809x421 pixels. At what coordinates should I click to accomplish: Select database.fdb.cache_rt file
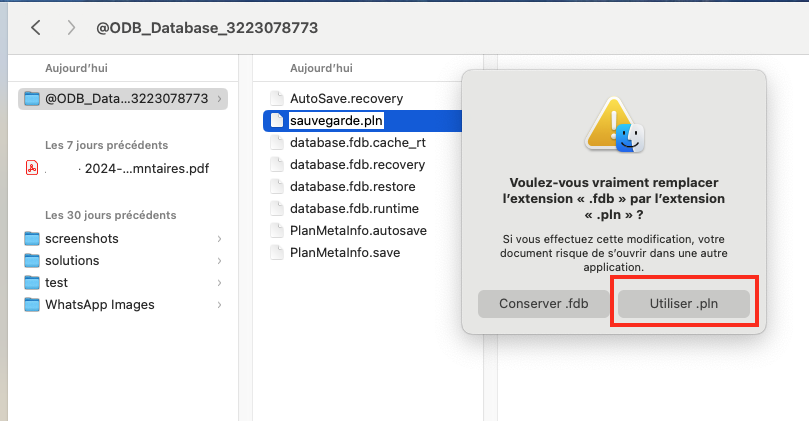tap(358, 143)
